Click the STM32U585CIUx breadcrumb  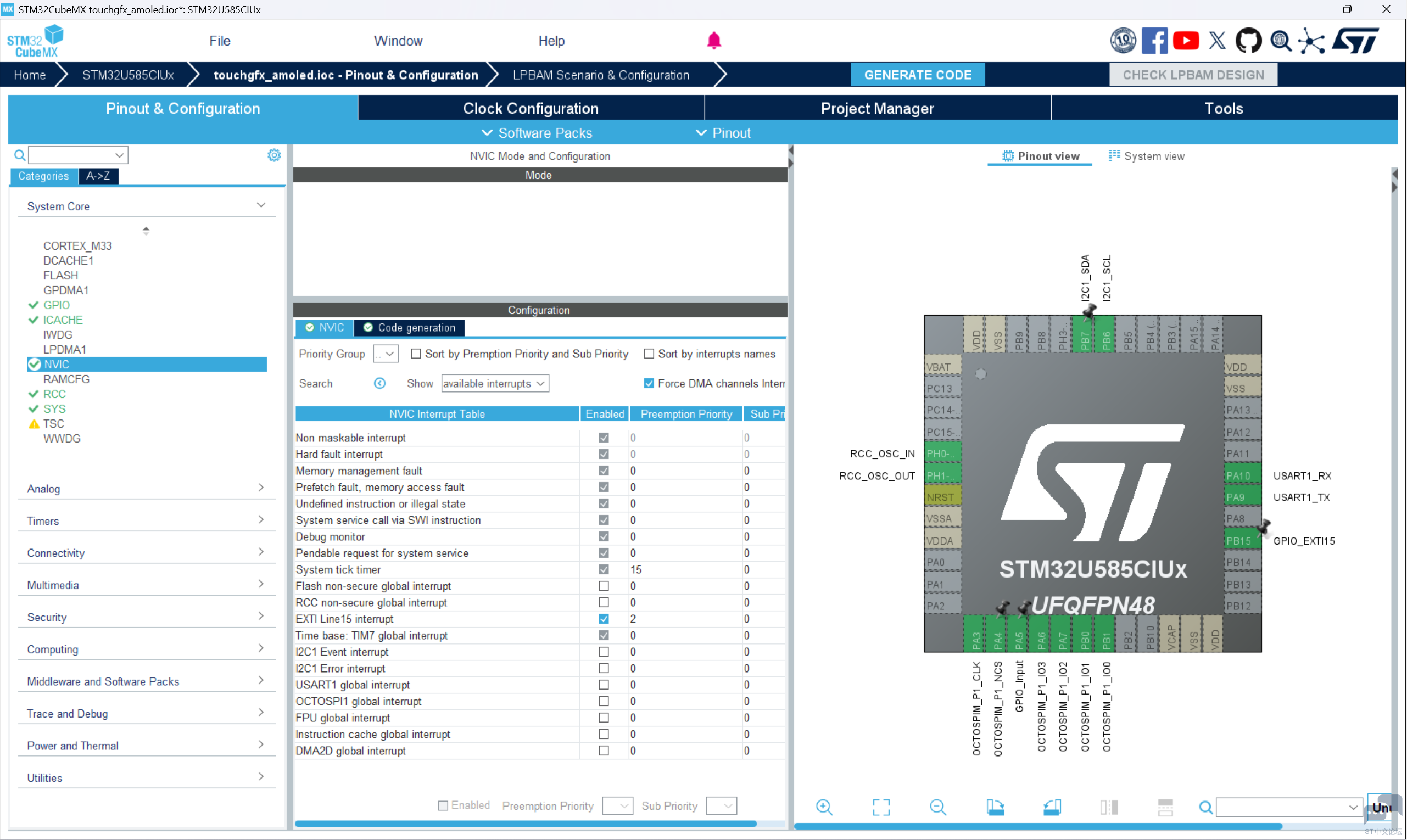point(128,75)
